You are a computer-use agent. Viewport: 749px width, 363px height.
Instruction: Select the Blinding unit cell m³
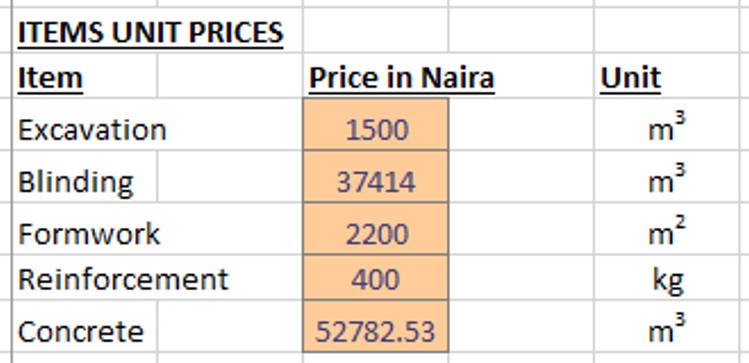pyautogui.click(x=666, y=177)
